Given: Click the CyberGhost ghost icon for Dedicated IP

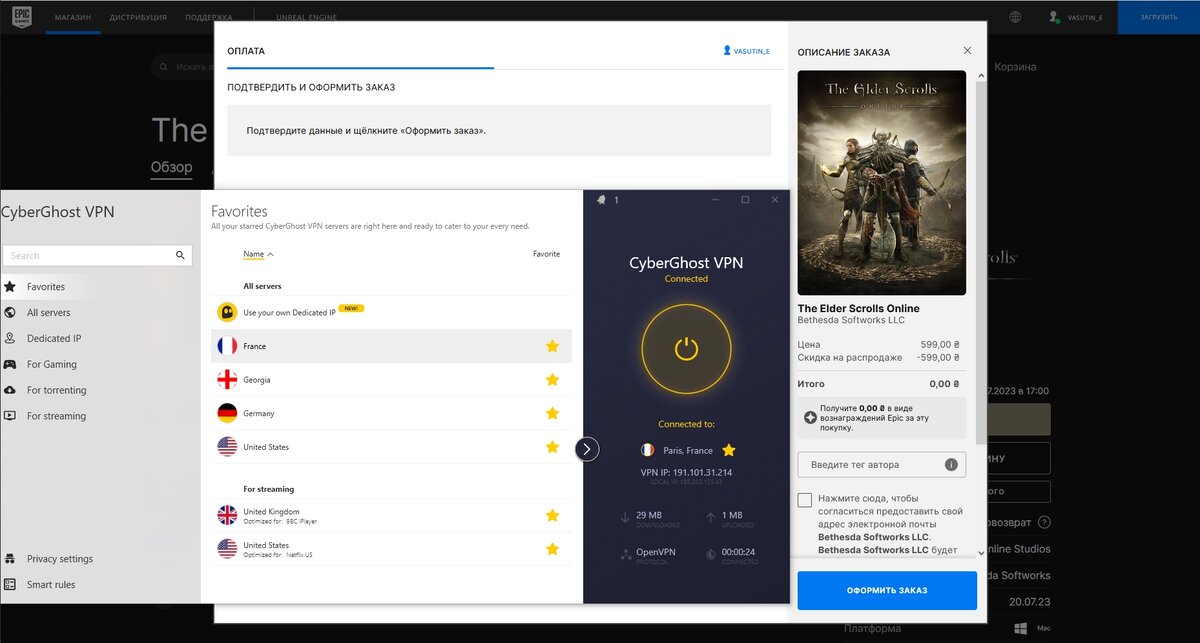Looking at the screenshot, I should 227,312.
